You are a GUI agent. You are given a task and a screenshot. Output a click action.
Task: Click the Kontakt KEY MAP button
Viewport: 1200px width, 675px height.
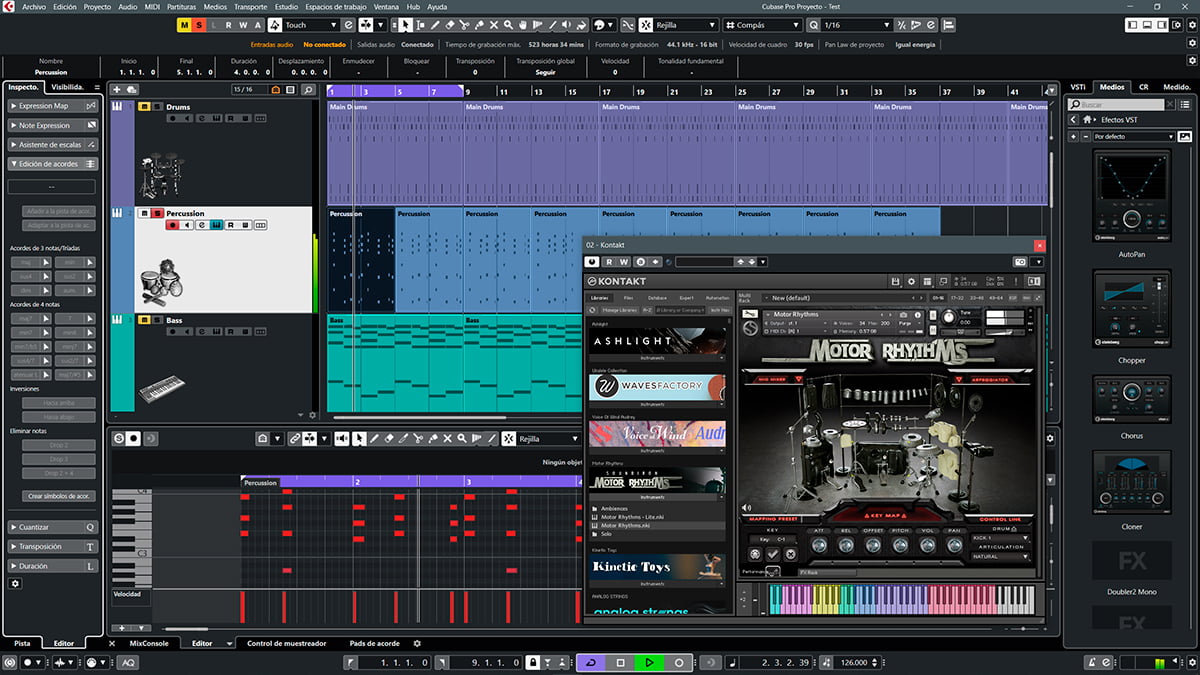click(x=886, y=516)
